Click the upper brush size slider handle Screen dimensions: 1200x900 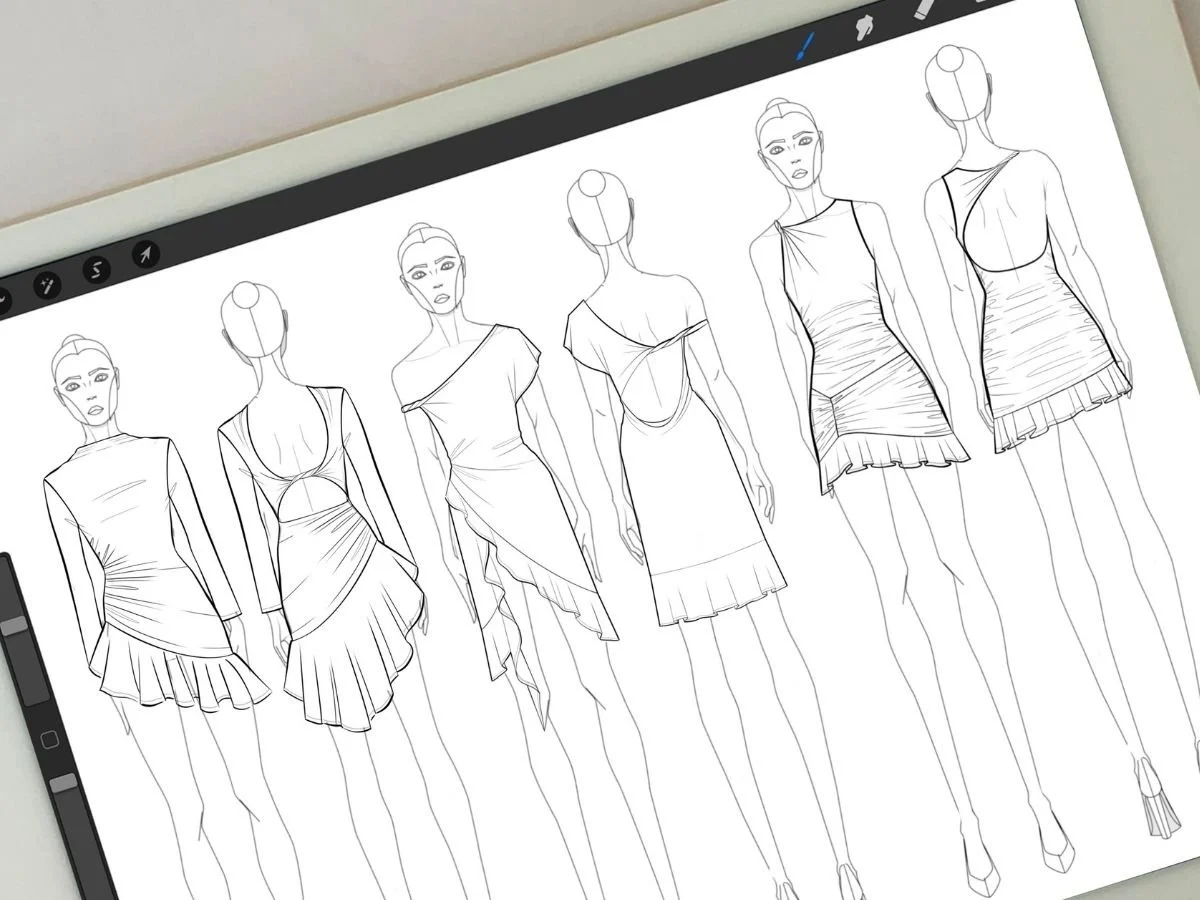(x=15, y=626)
